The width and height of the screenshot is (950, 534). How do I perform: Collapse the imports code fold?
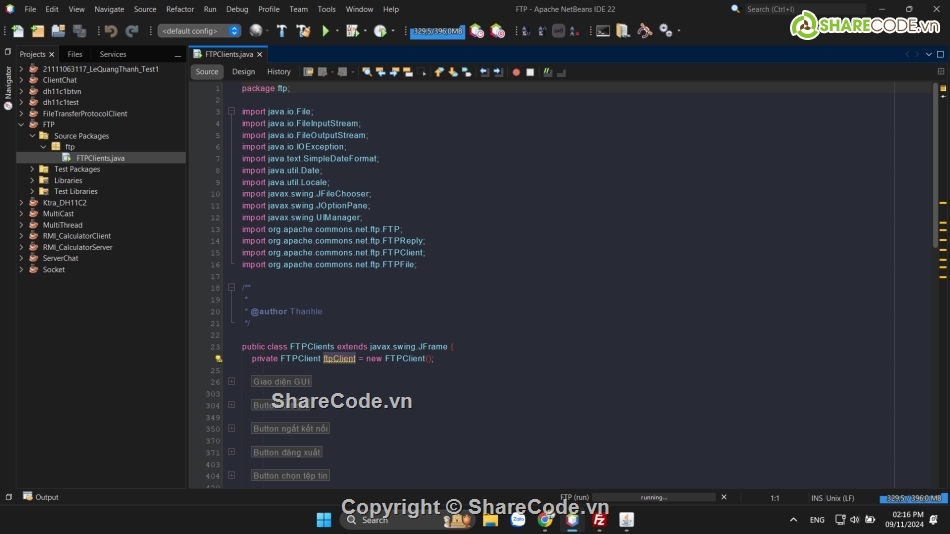pyautogui.click(x=231, y=112)
